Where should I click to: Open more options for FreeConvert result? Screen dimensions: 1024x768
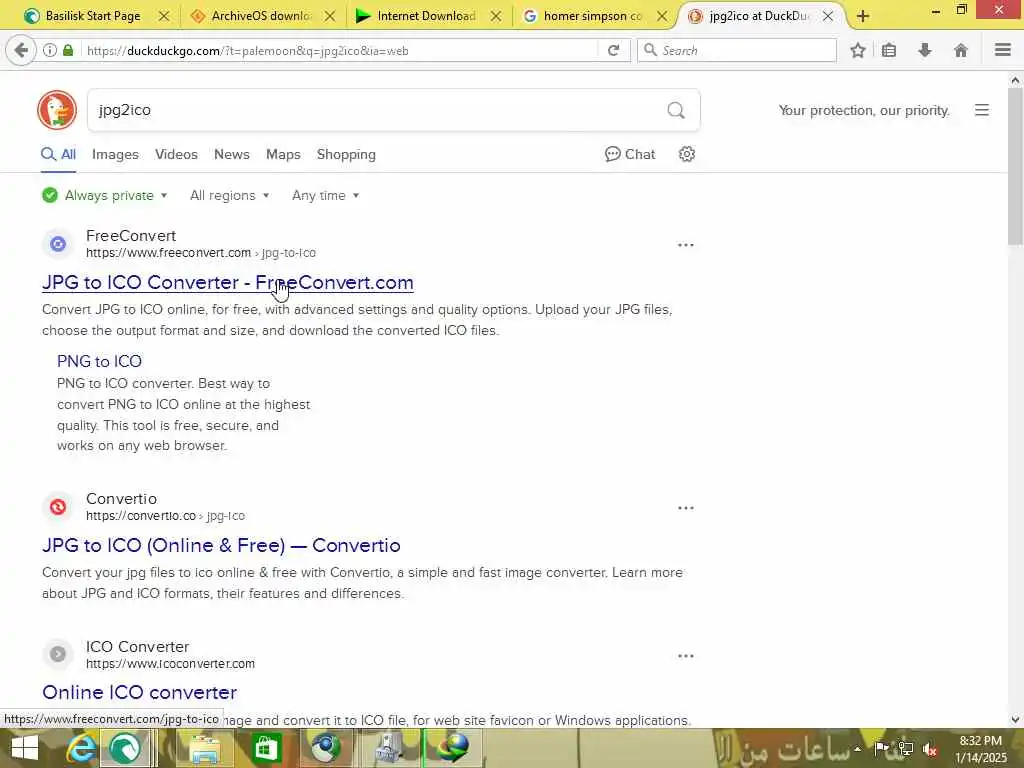(686, 245)
